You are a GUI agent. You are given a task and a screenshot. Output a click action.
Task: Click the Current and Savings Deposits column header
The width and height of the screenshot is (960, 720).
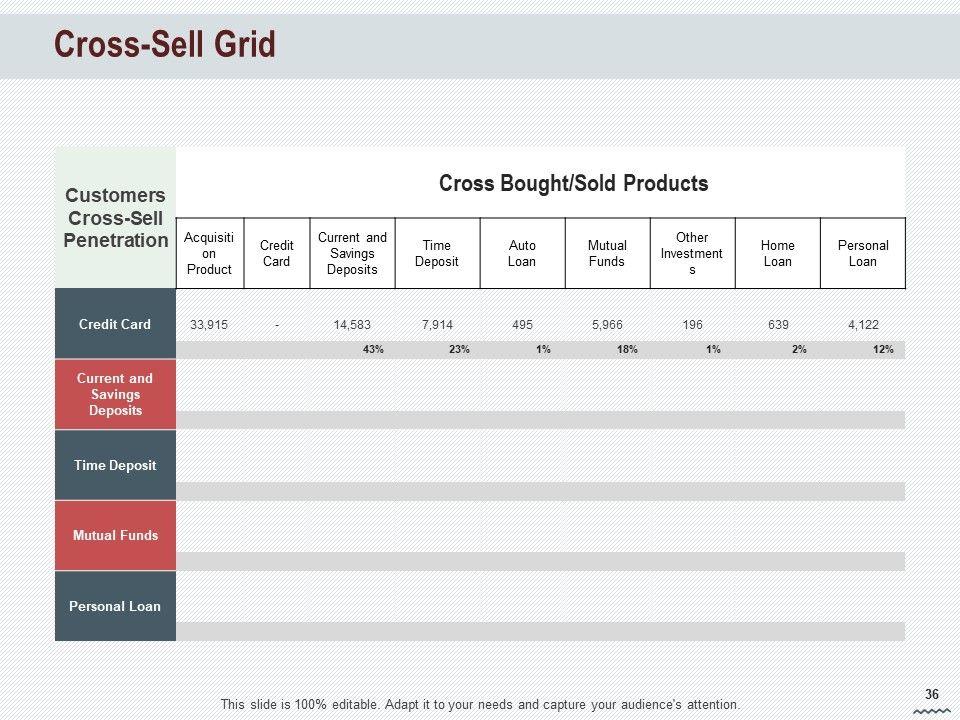coord(352,253)
